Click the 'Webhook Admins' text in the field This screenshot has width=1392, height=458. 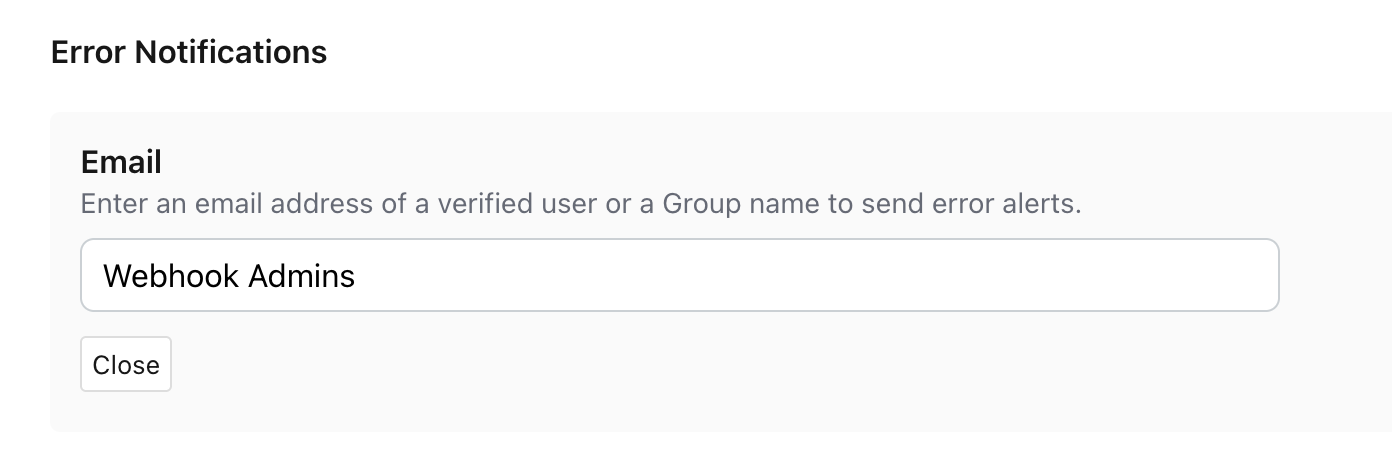(x=229, y=276)
